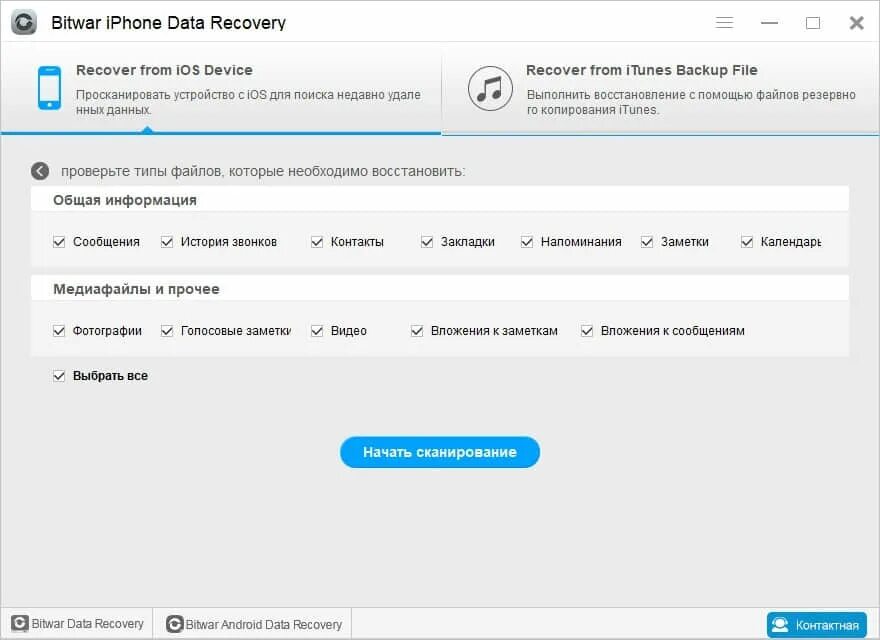Screen dimensions: 880x640
Task: Switch to Recover from iTunes Backup File tab
Action: (661, 88)
